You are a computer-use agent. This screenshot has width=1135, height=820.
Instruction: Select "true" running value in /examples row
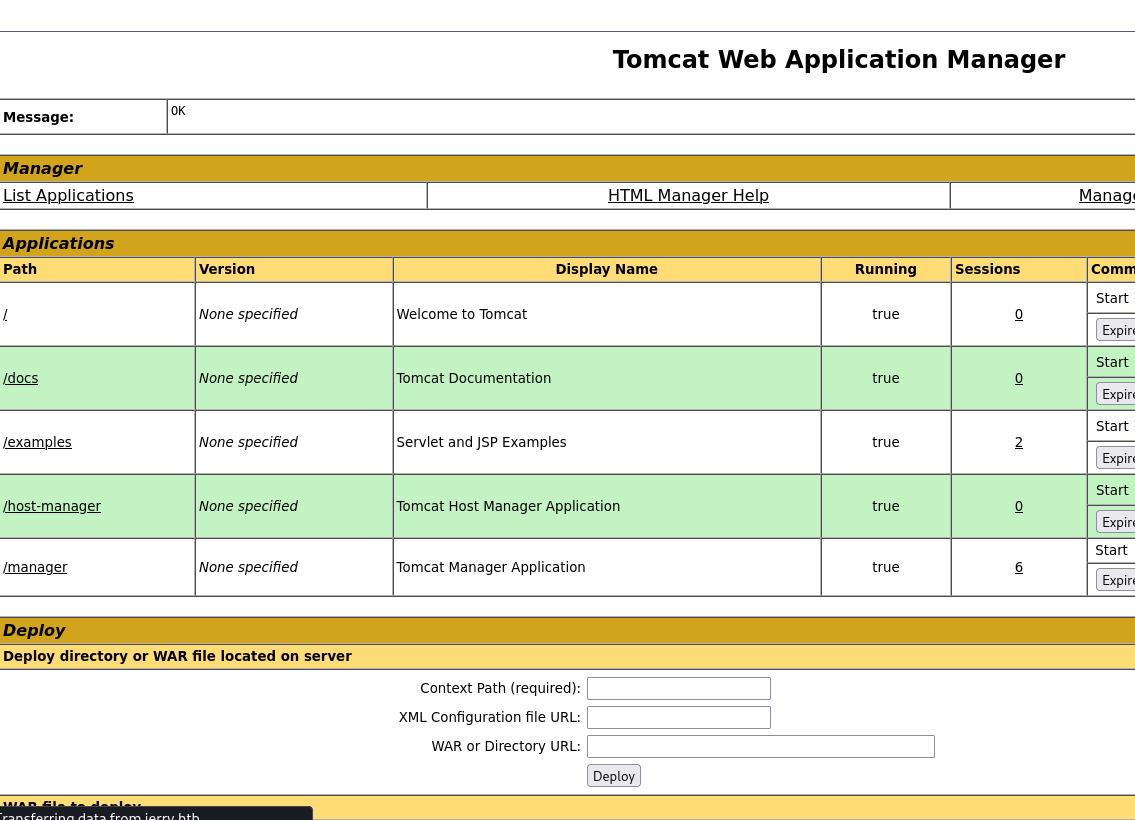pos(885,441)
